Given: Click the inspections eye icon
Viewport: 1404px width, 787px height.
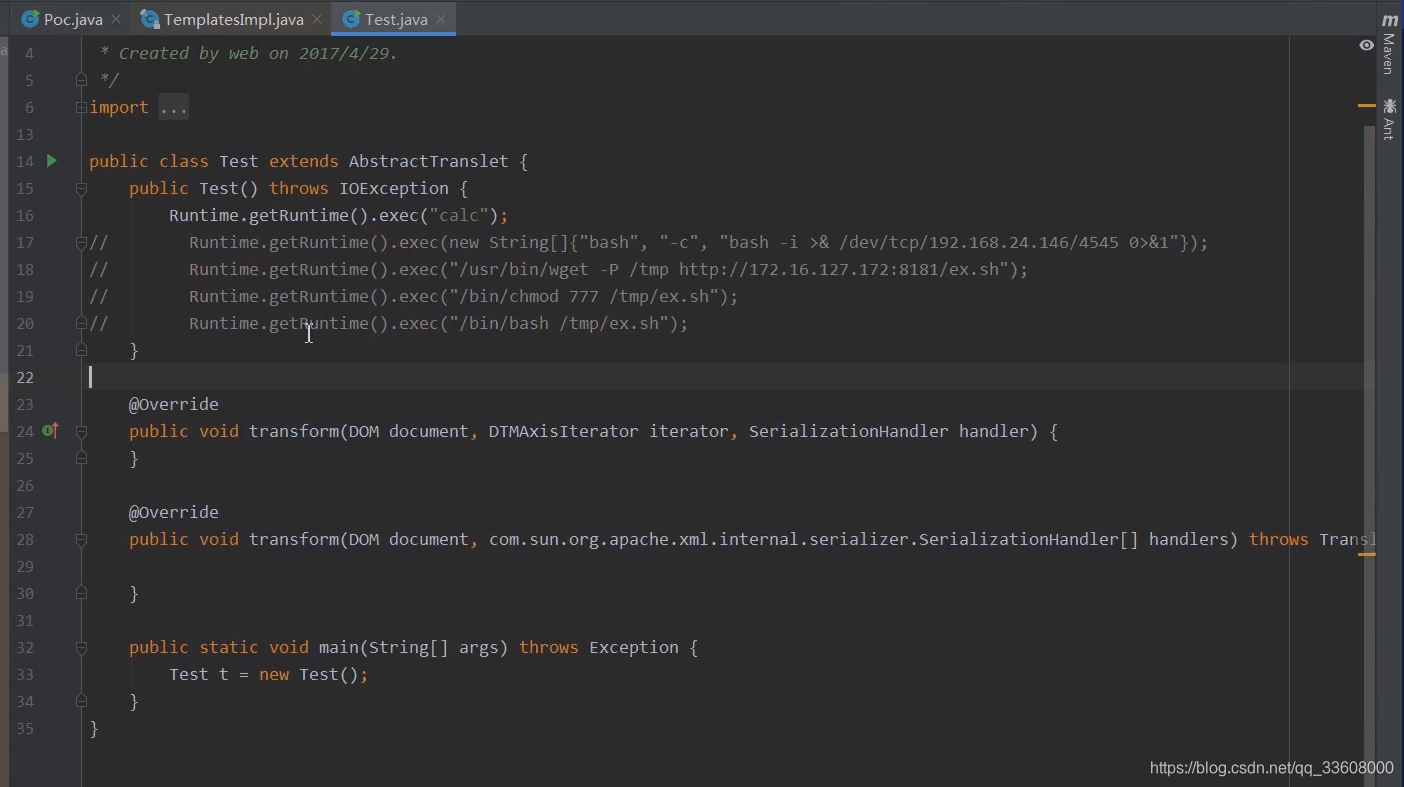Looking at the screenshot, I should [1366, 45].
